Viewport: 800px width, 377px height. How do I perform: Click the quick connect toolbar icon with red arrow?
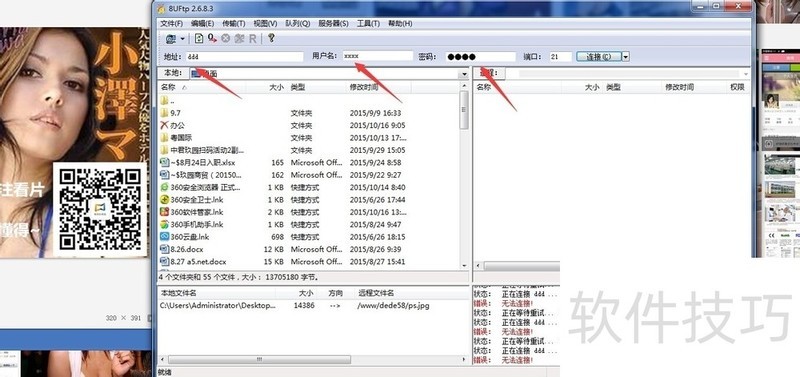tap(212, 38)
